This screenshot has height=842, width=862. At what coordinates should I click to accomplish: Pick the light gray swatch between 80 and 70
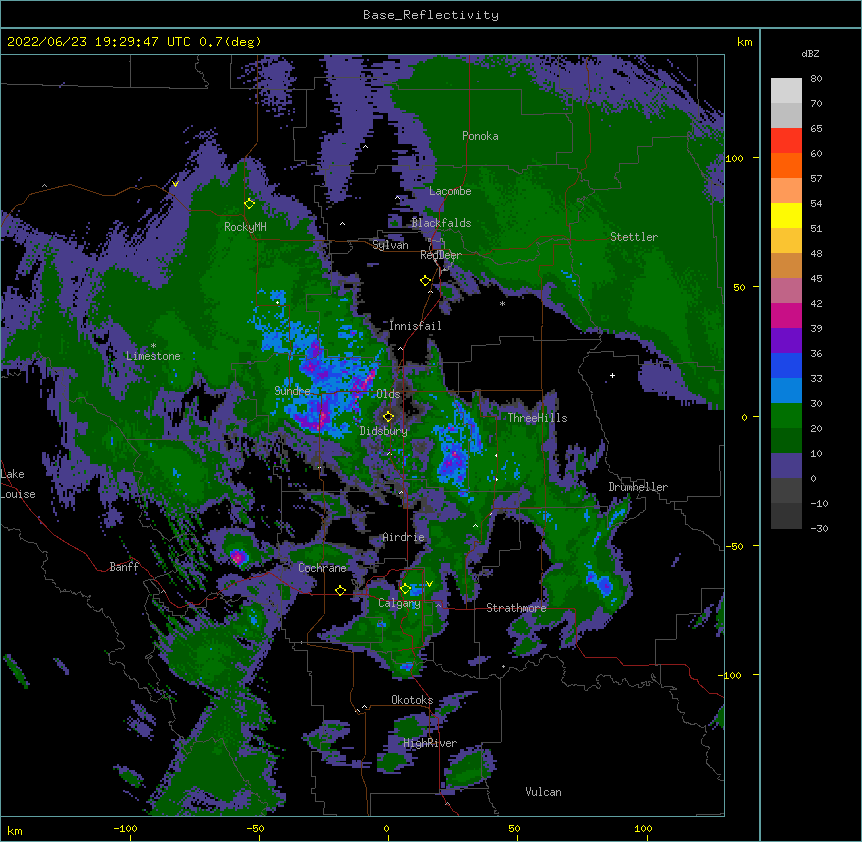coord(786,91)
